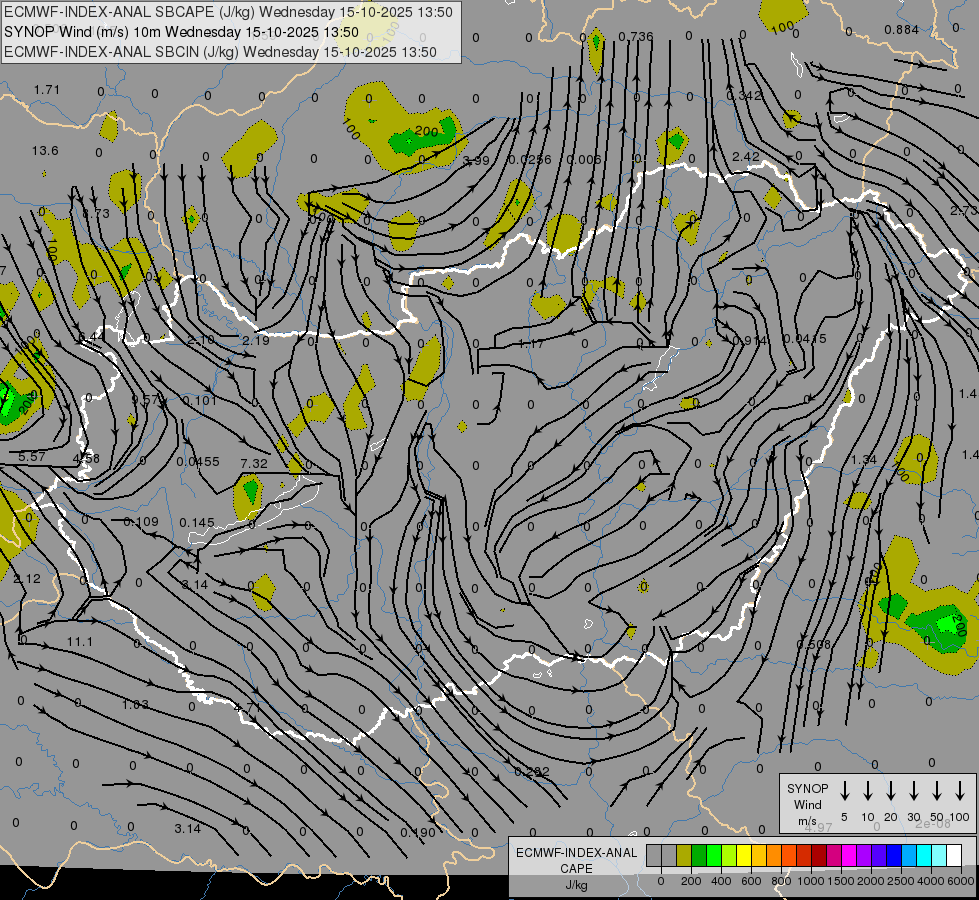
Task: Pick the white 6000 J/kg color swatch
Action: (x=954, y=855)
